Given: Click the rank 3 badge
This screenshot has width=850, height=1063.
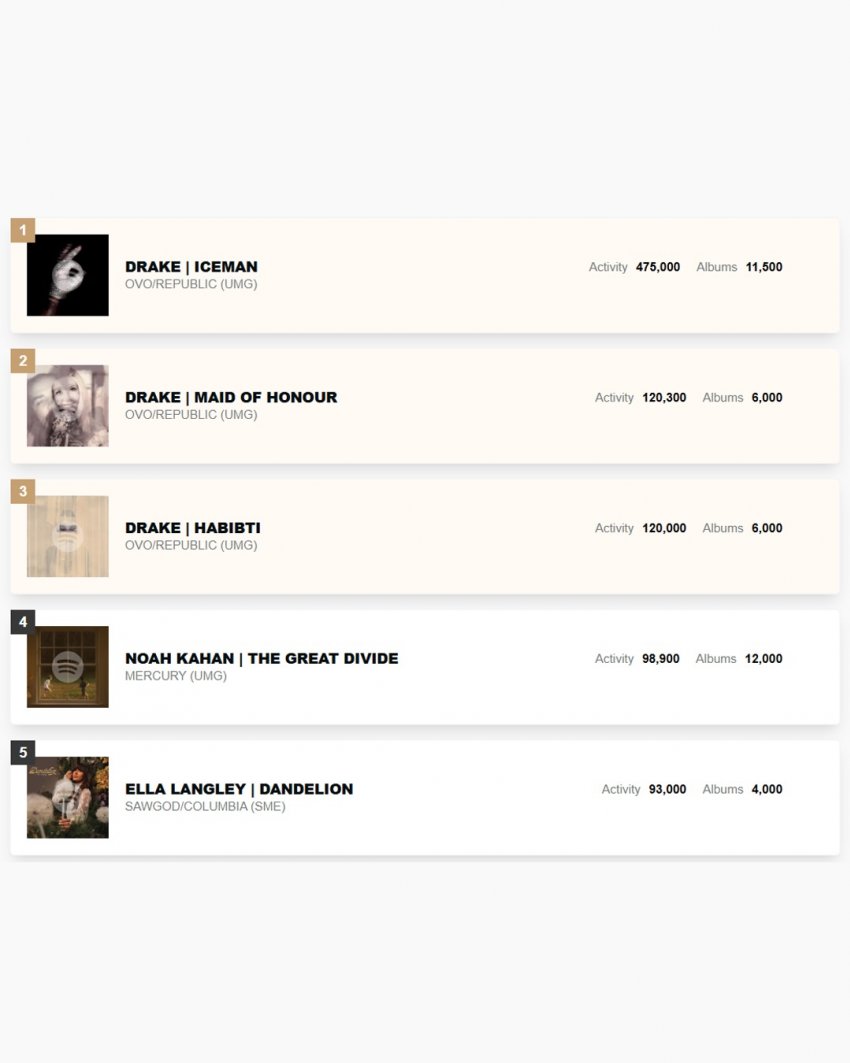Looking at the screenshot, I should 23,491.
